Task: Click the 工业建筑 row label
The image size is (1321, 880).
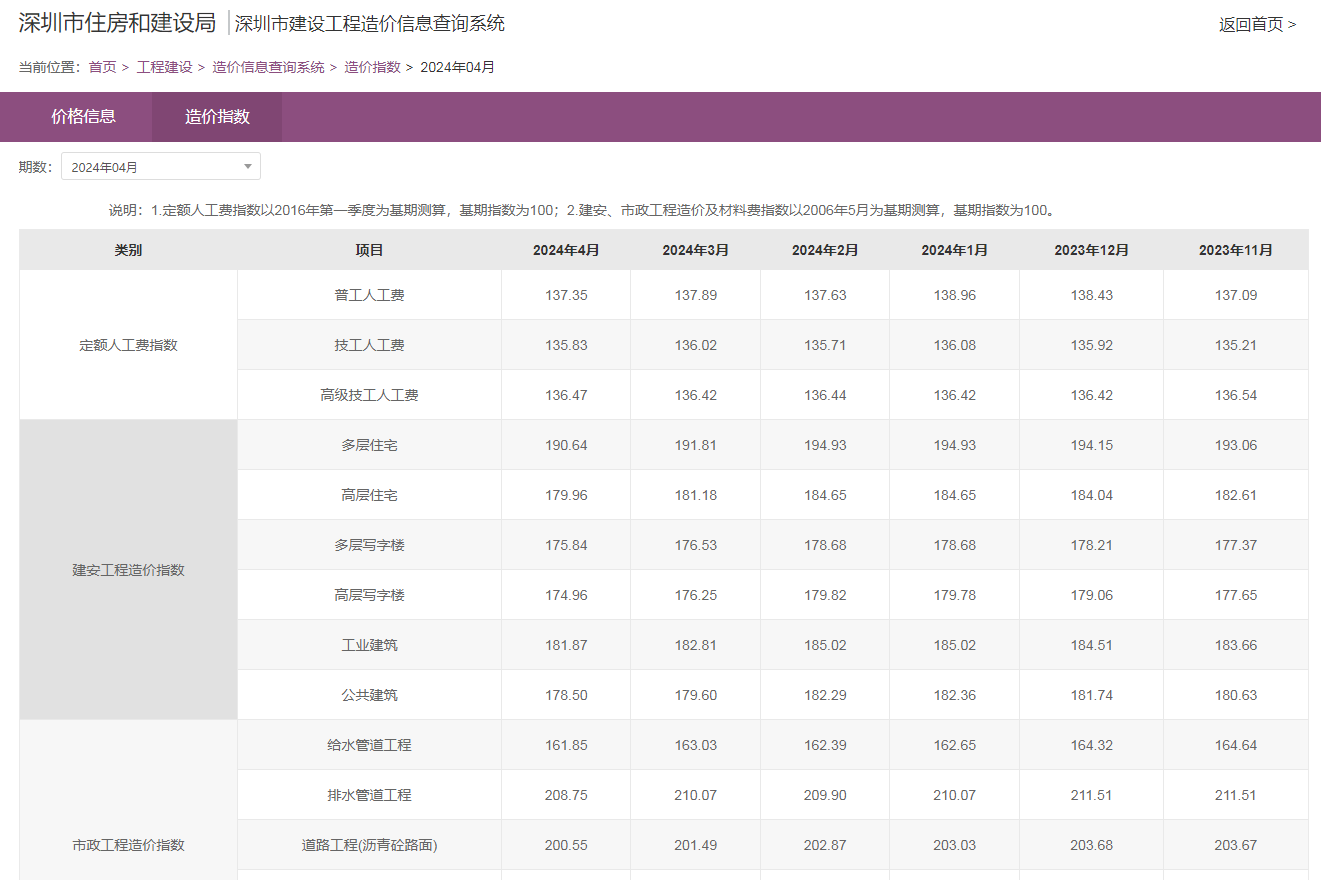Action: pyautogui.click(x=369, y=645)
